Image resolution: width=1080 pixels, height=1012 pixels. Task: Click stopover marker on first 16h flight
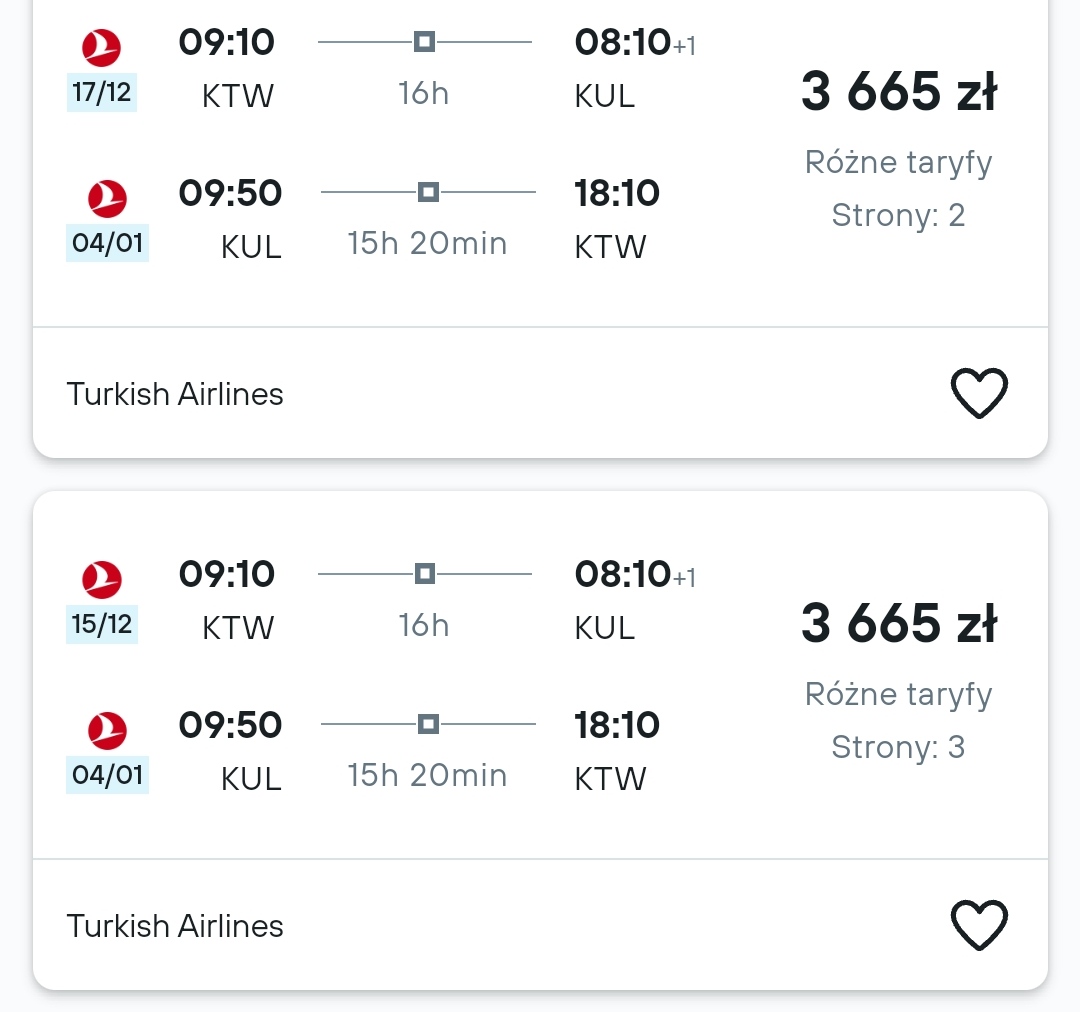coord(424,41)
